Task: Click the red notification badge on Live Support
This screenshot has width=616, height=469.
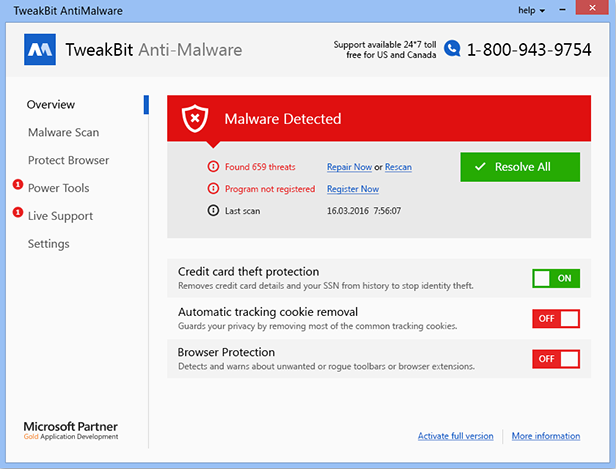Action: coord(18,212)
